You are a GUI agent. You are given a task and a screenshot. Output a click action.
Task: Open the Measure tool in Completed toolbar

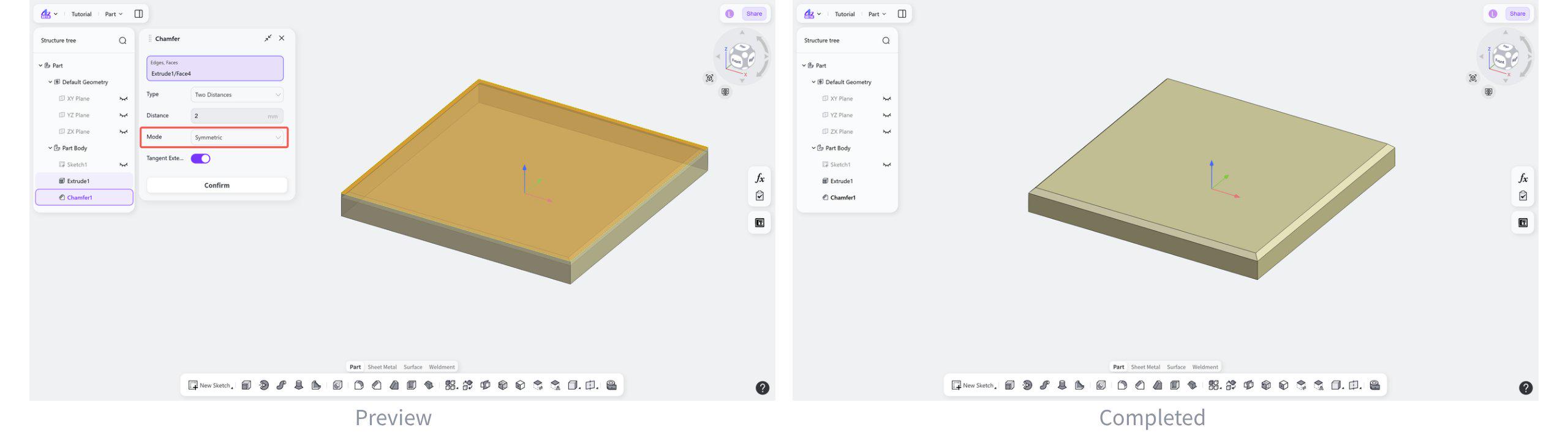1374,385
